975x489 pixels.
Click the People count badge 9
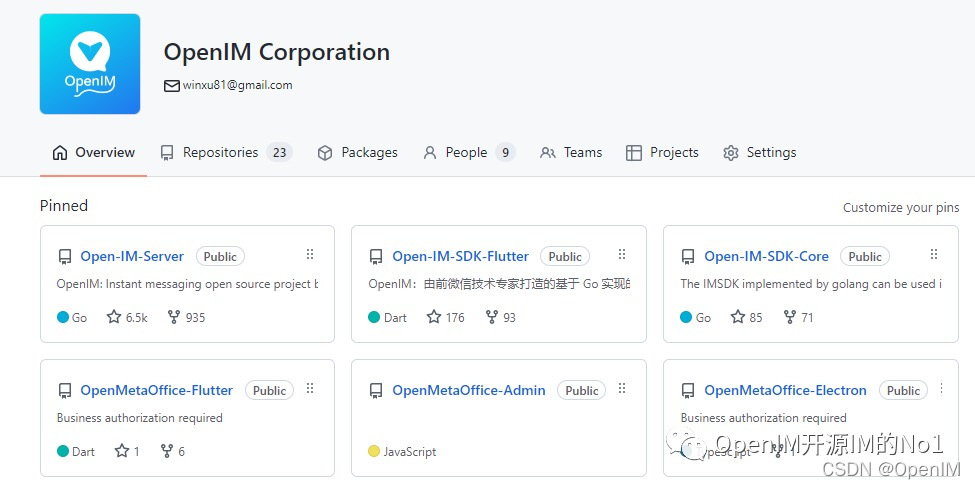point(506,152)
